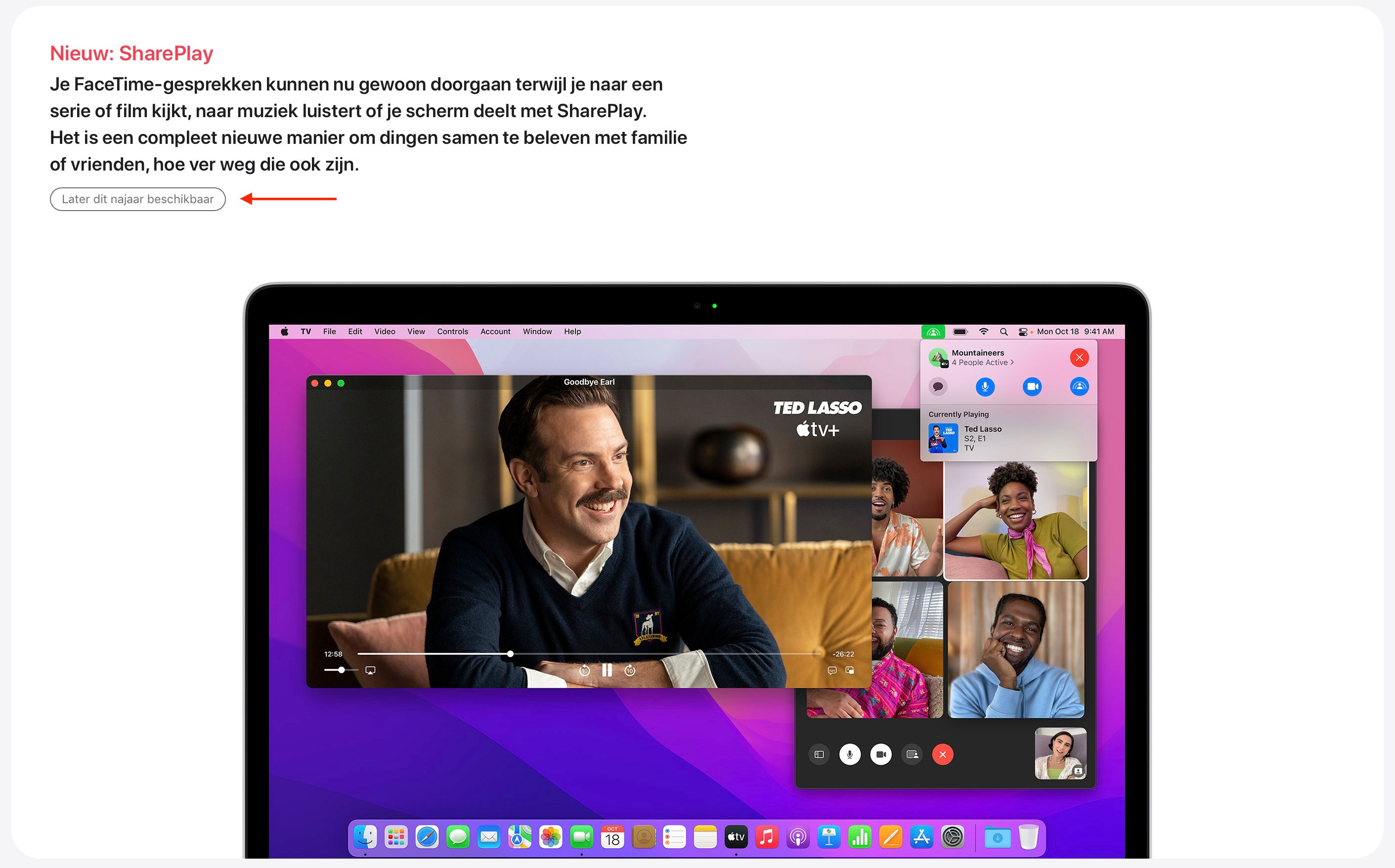Open Spotlight search in menu bar
Viewport: 1395px width, 868px height.
tap(1004, 332)
